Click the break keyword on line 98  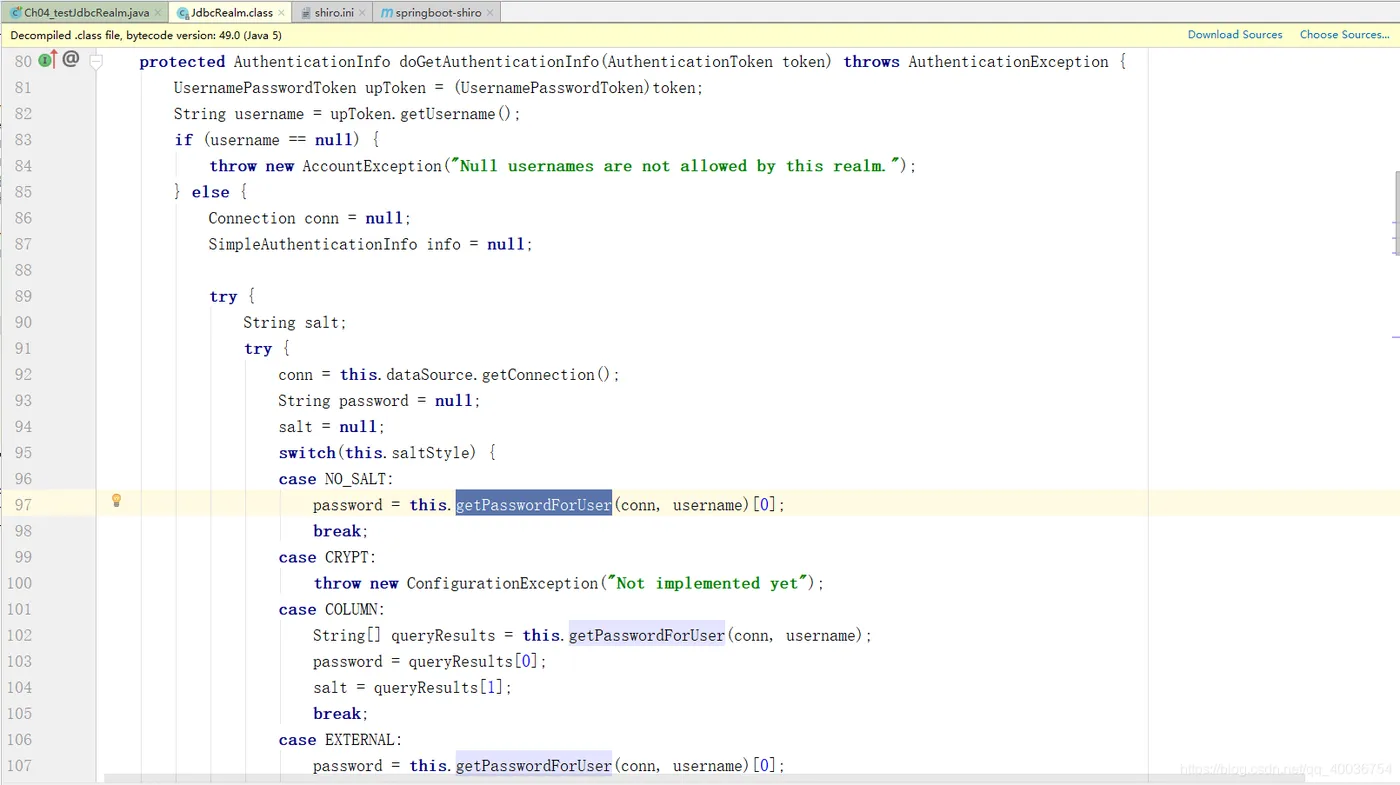337,531
